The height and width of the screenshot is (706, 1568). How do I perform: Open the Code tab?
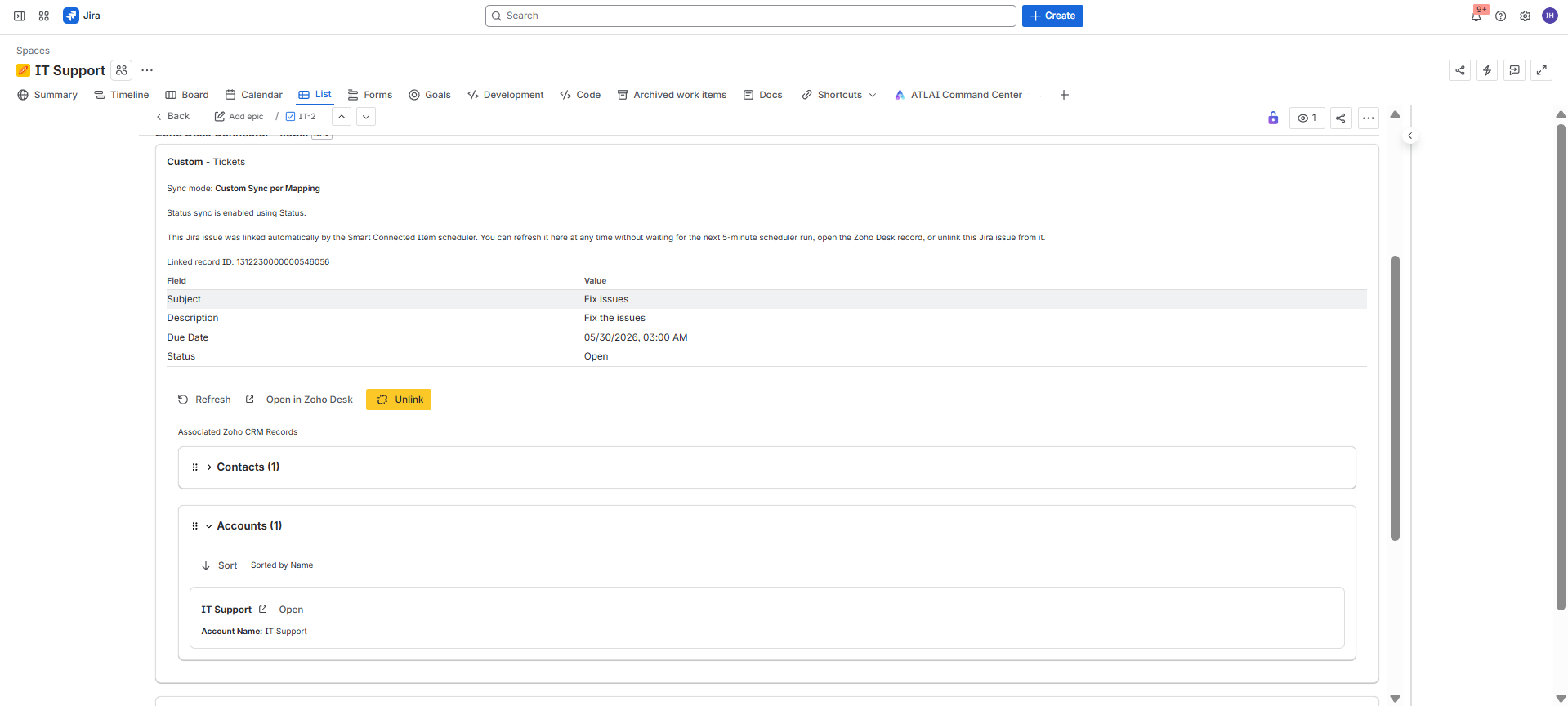(x=580, y=95)
